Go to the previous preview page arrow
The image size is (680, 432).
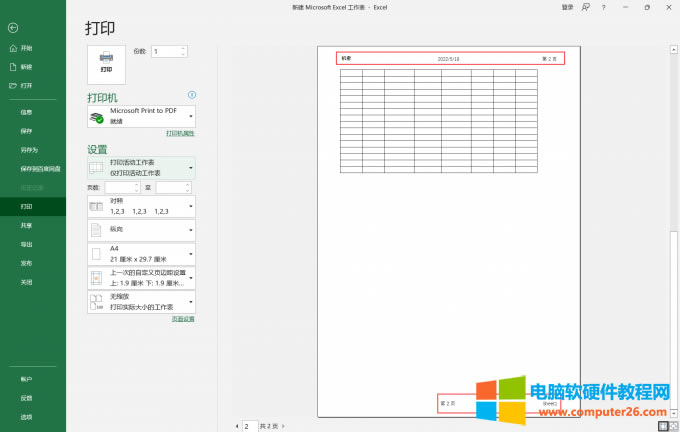click(x=236, y=426)
